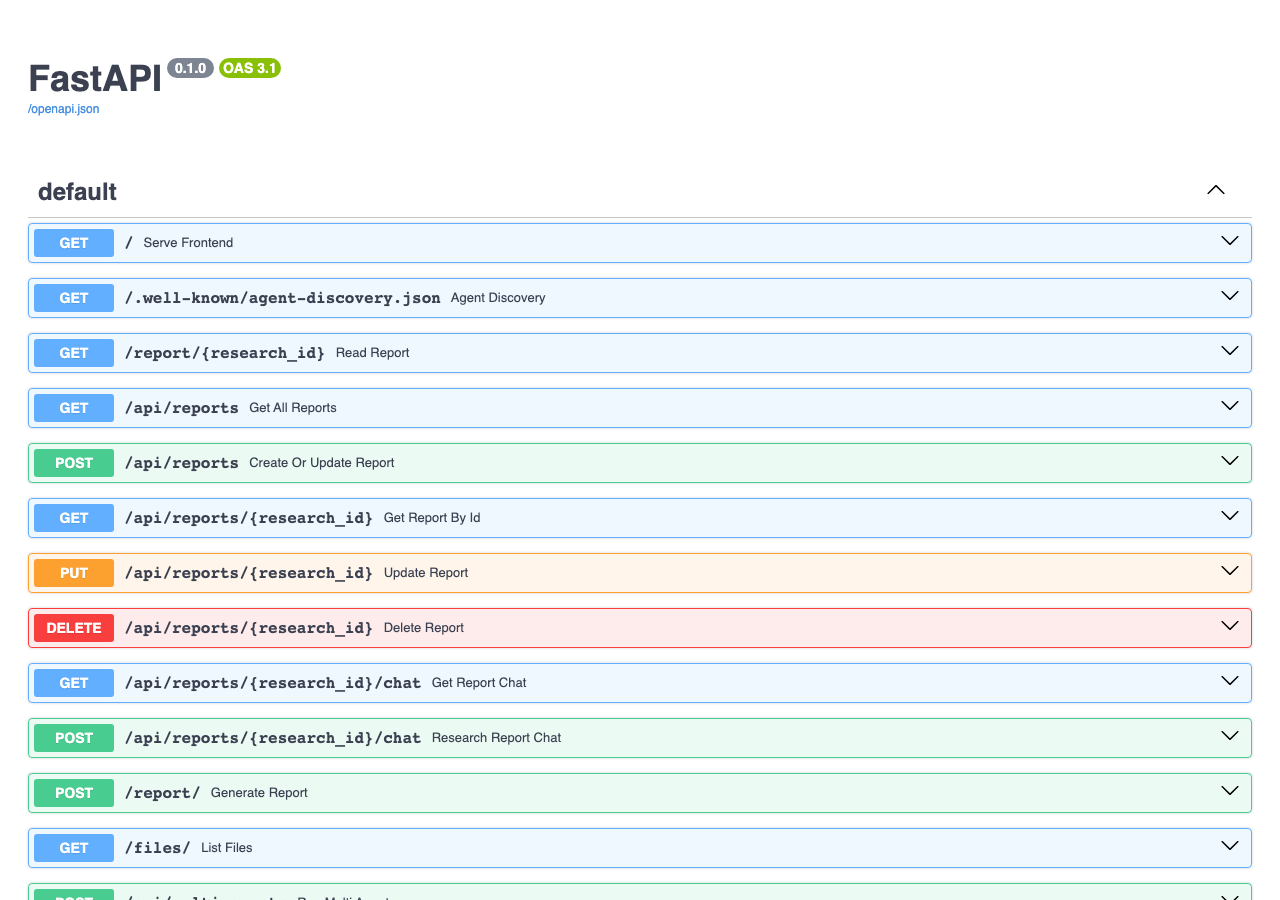
Task: Click the OAS 3.1 badge
Action: 250,68
